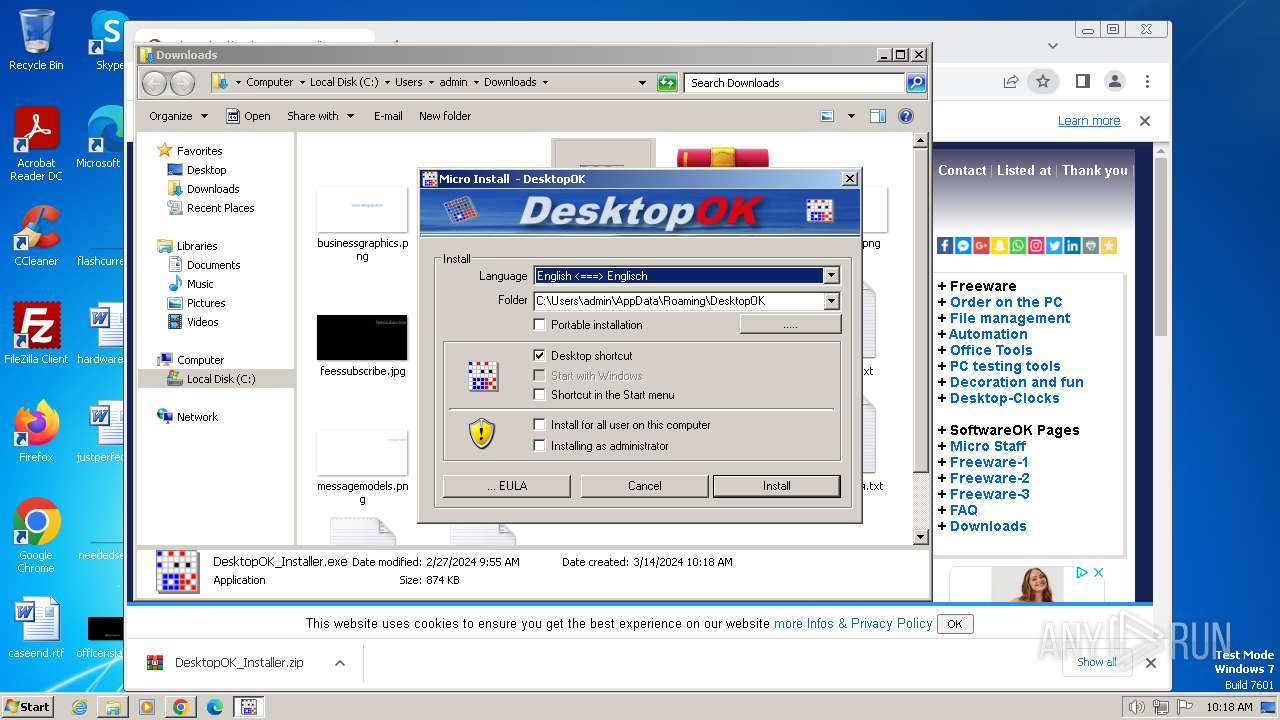The height and width of the screenshot is (720, 1280).
Task: Open File management link on webpage
Action: [1010, 318]
